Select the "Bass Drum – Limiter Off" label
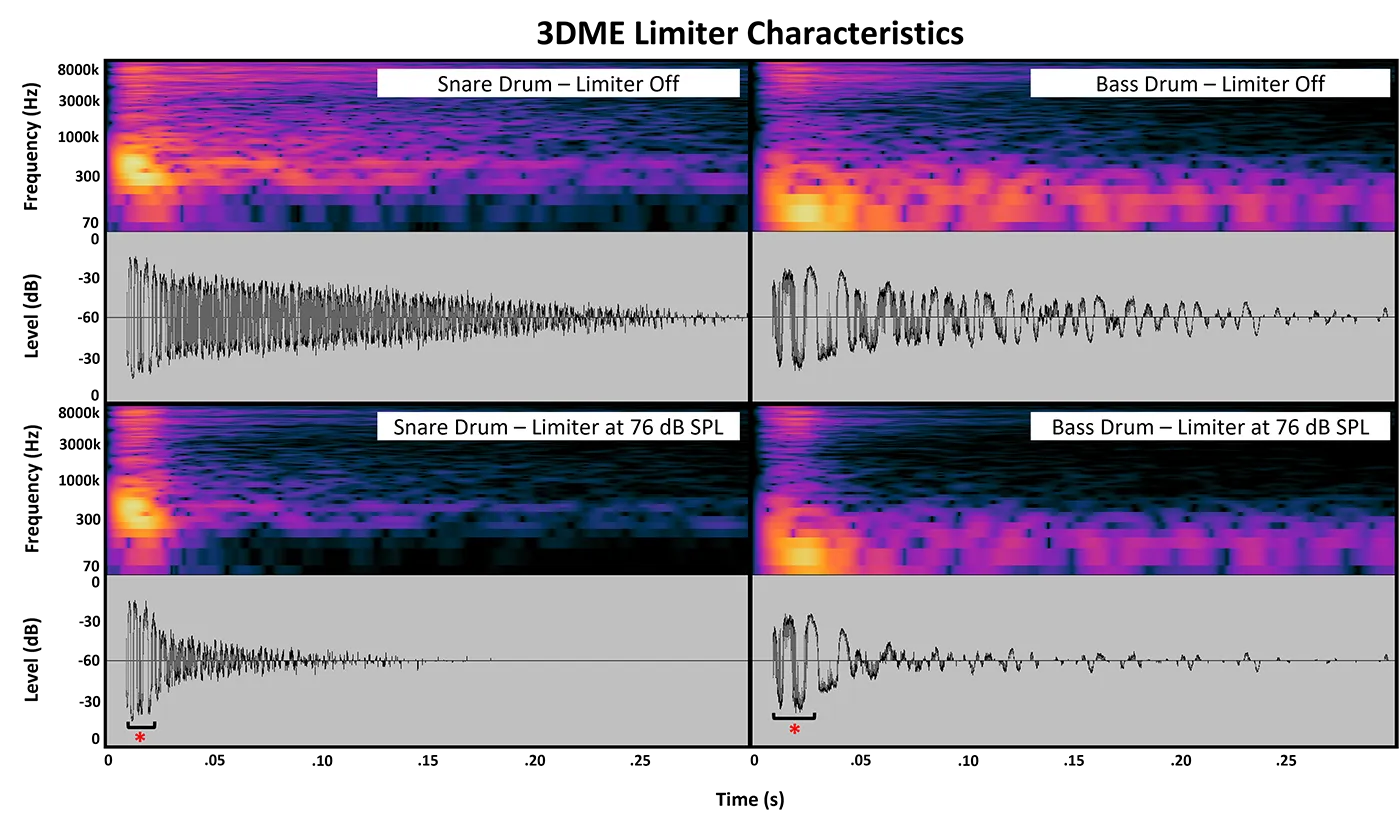The height and width of the screenshot is (824, 1400). click(x=1210, y=83)
